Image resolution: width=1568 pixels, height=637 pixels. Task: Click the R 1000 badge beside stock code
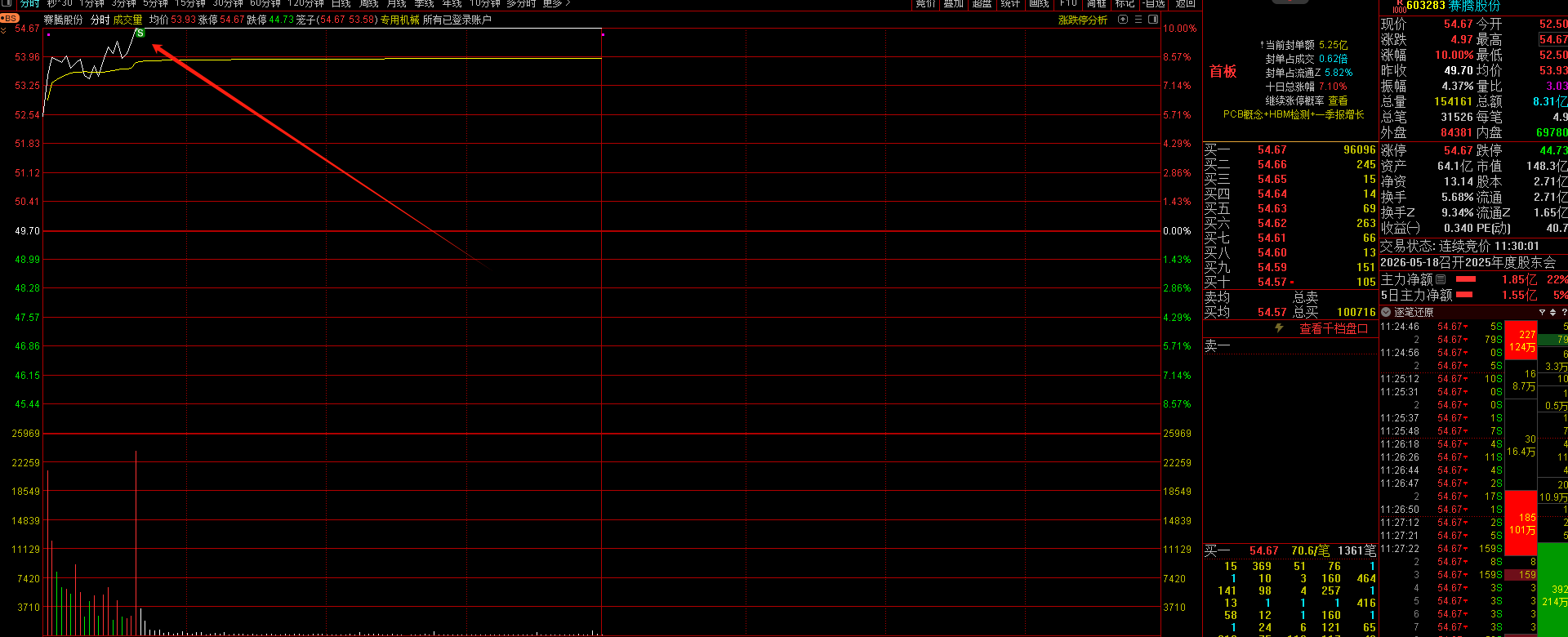[x=1400, y=6]
